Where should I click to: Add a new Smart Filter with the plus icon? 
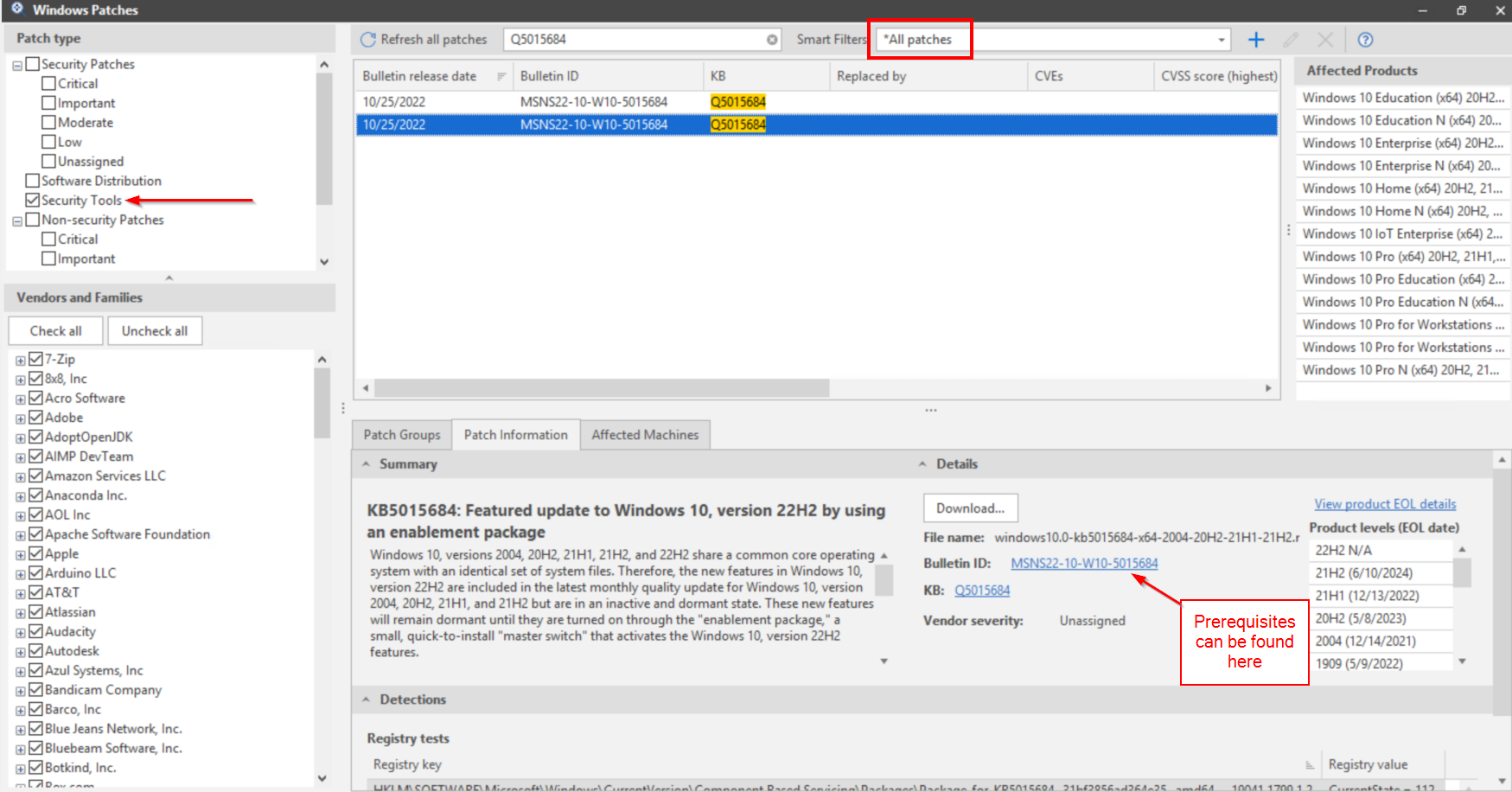tap(1255, 39)
